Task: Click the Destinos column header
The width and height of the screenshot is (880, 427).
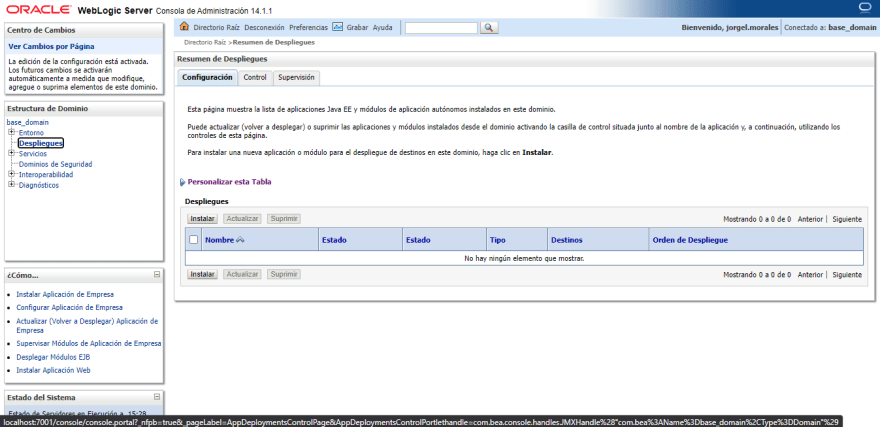Action: 567,240
